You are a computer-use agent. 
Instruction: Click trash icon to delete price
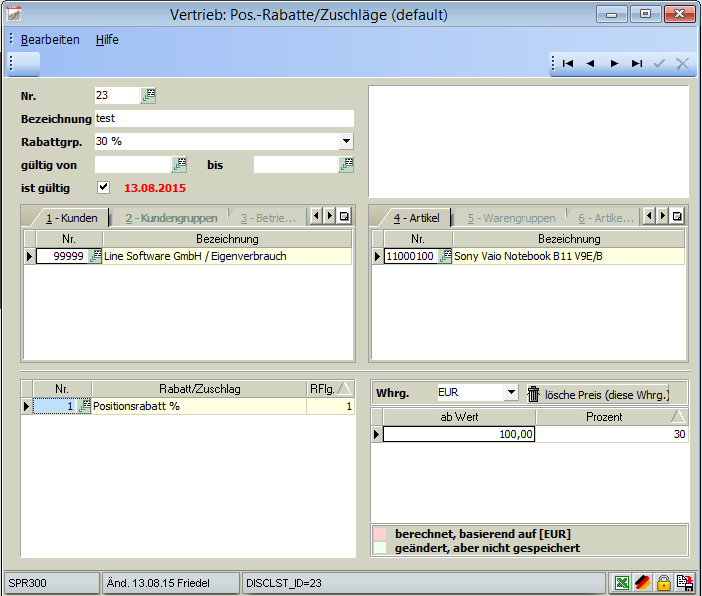tap(534, 394)
